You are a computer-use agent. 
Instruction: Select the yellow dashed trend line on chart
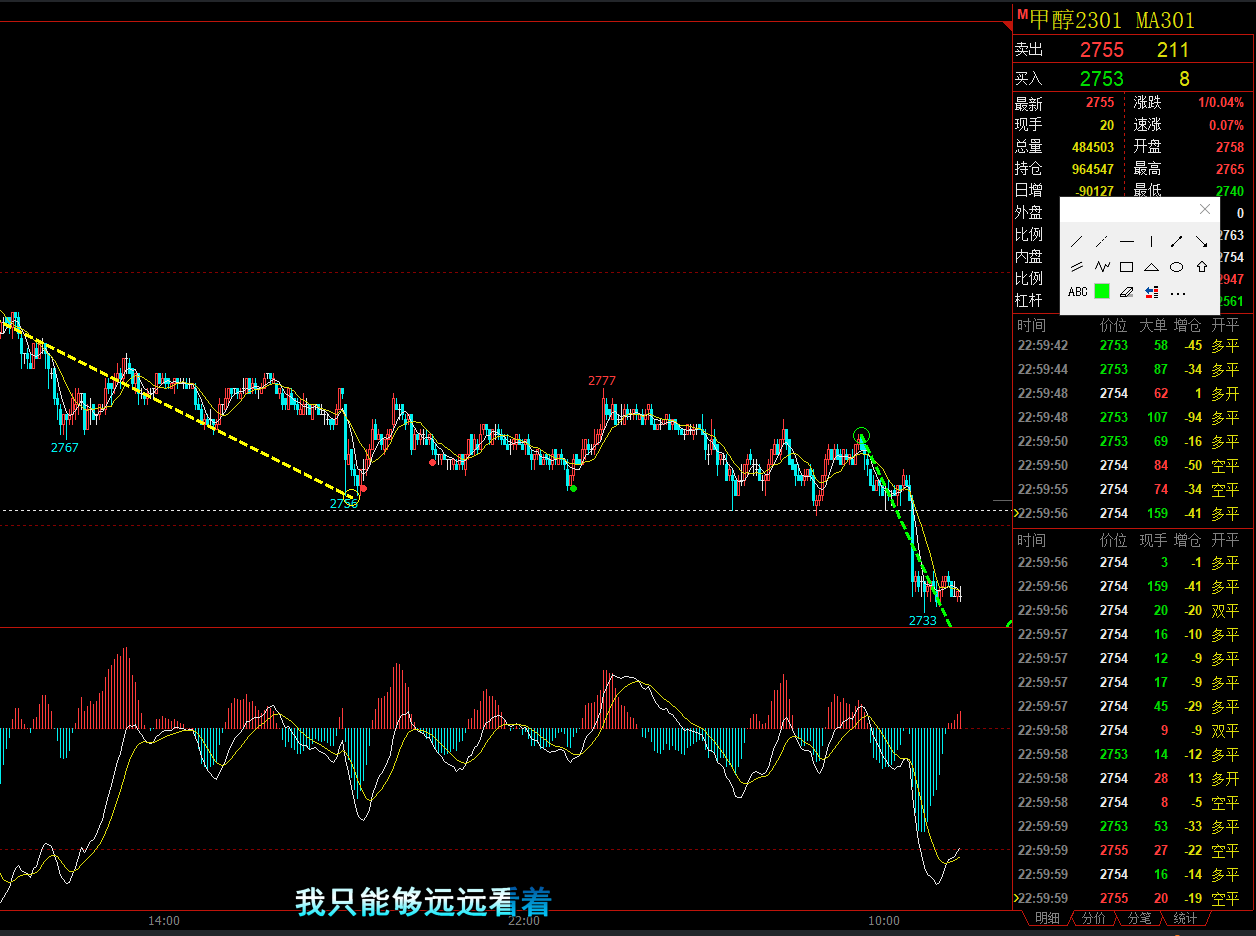pos(180,410)
